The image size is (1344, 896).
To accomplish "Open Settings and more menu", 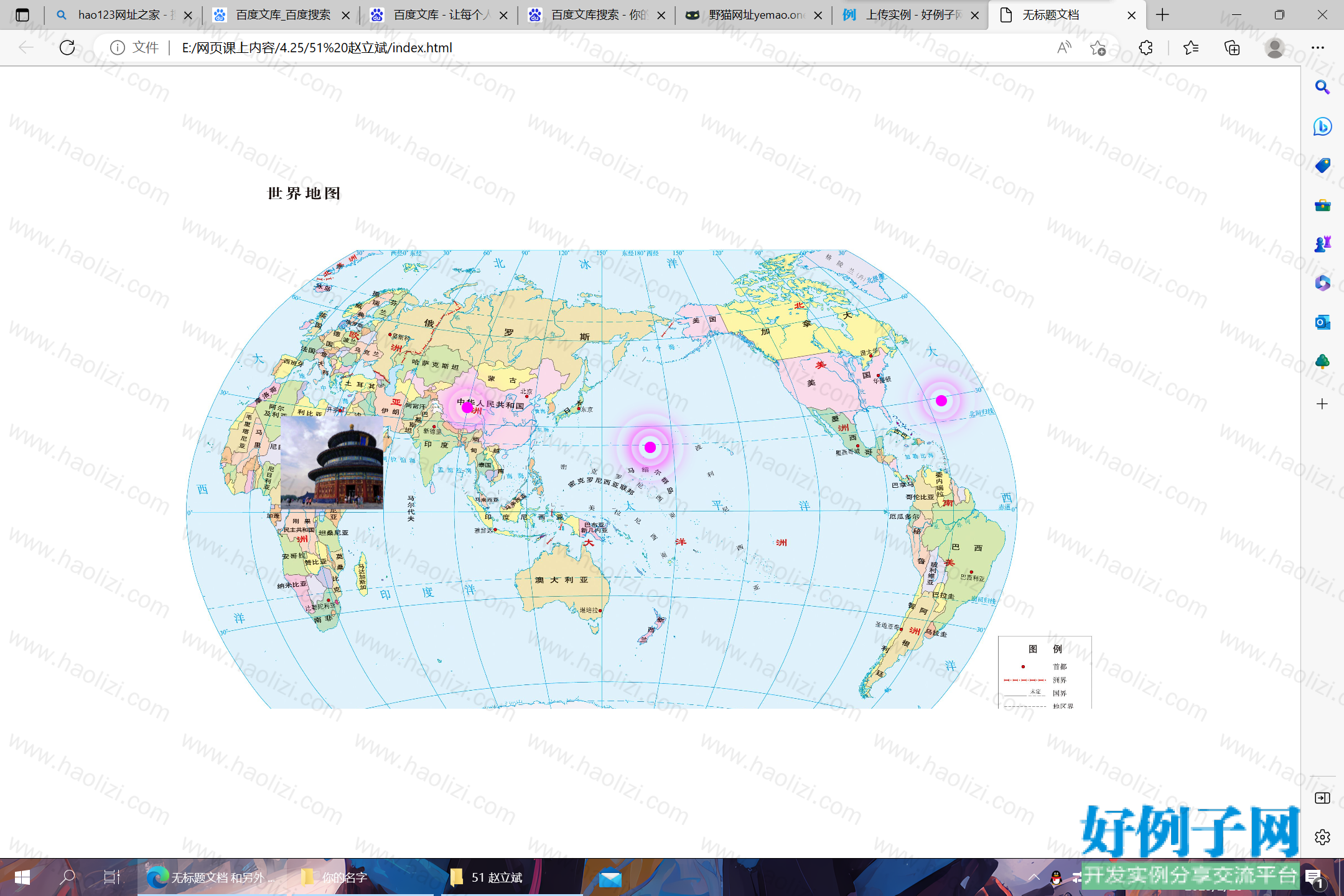I will coord(1317,47).
